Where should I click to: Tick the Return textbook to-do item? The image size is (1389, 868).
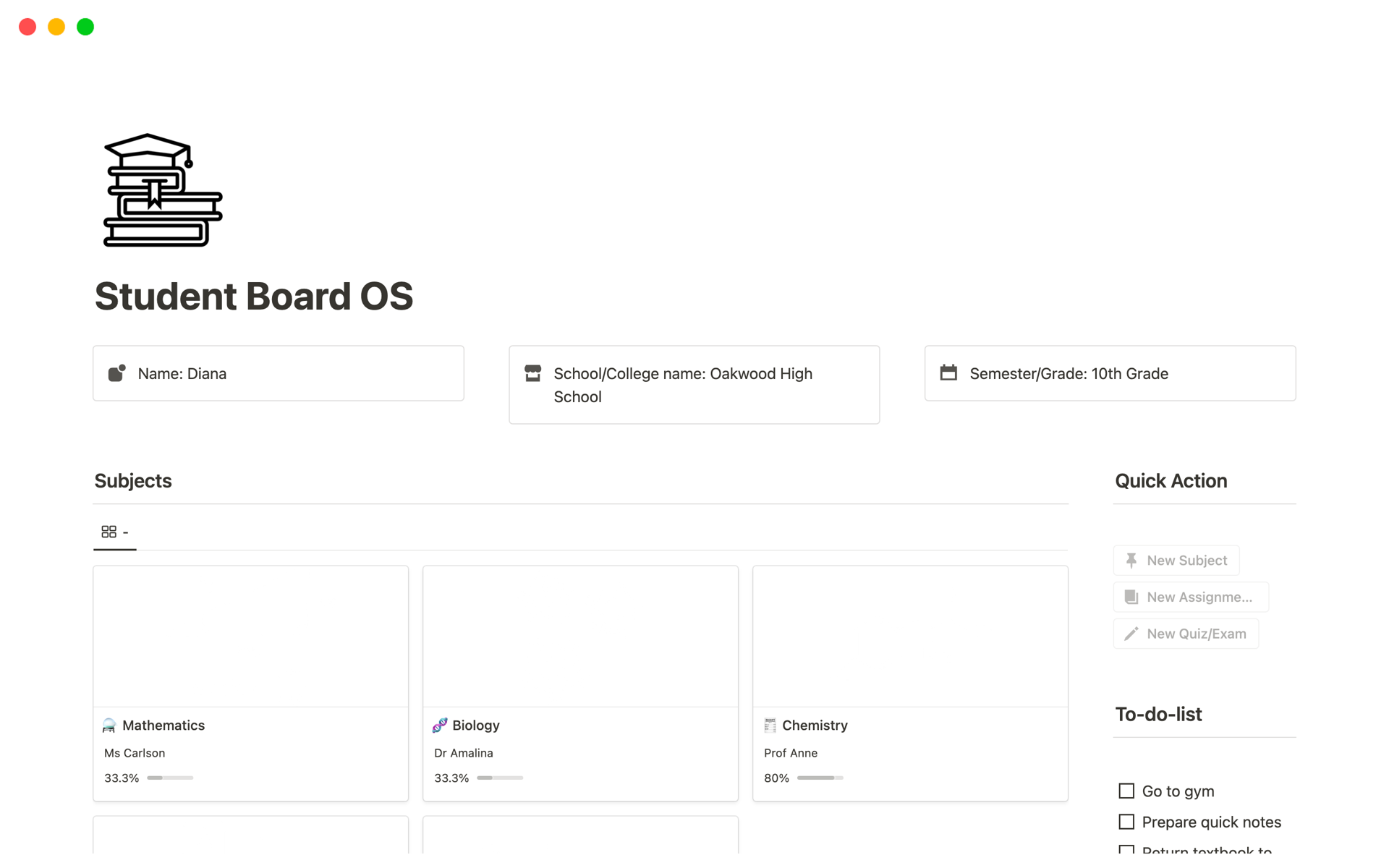coord(1126,851)
